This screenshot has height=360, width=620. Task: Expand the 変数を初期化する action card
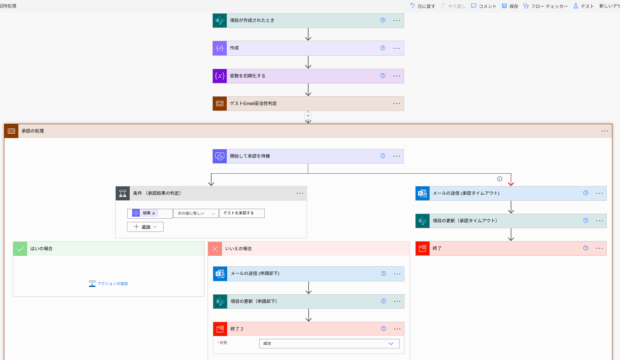(x=308, y=76)
